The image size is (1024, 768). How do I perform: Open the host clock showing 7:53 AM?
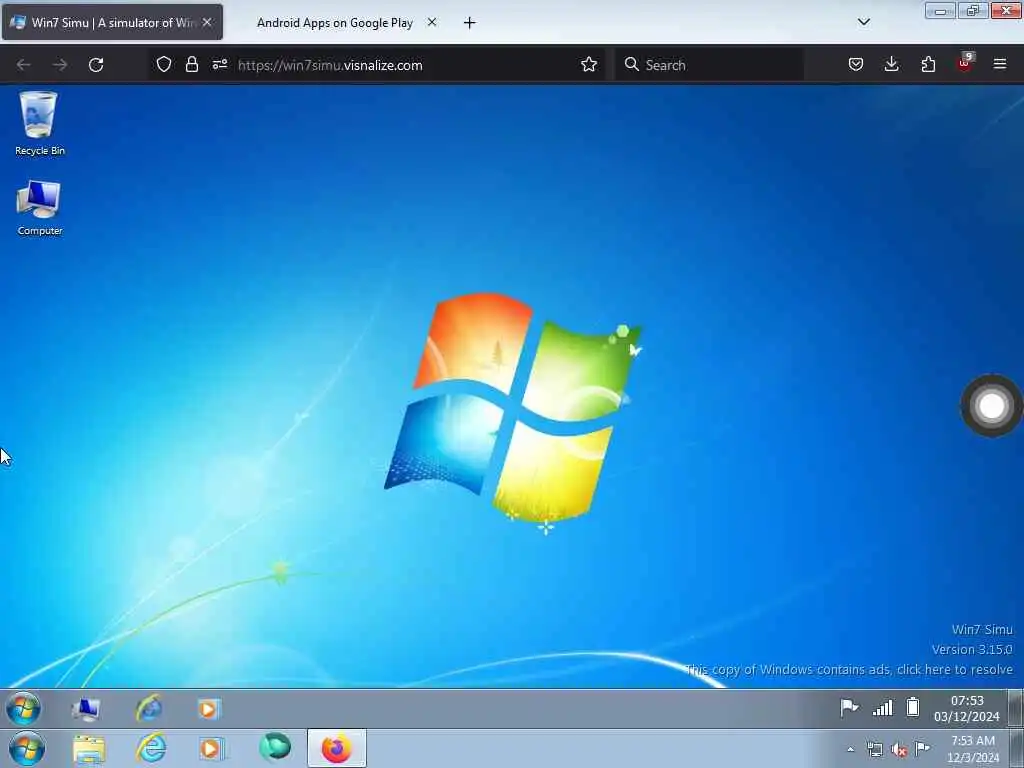(973, 749)
